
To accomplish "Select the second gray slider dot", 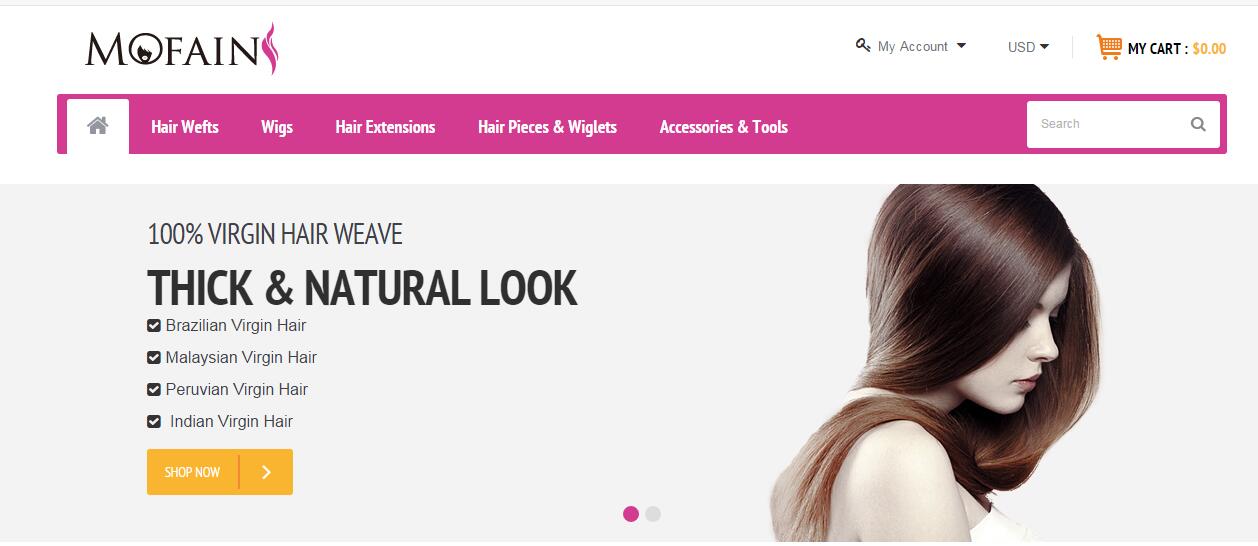I will click(x=653, y=514).
